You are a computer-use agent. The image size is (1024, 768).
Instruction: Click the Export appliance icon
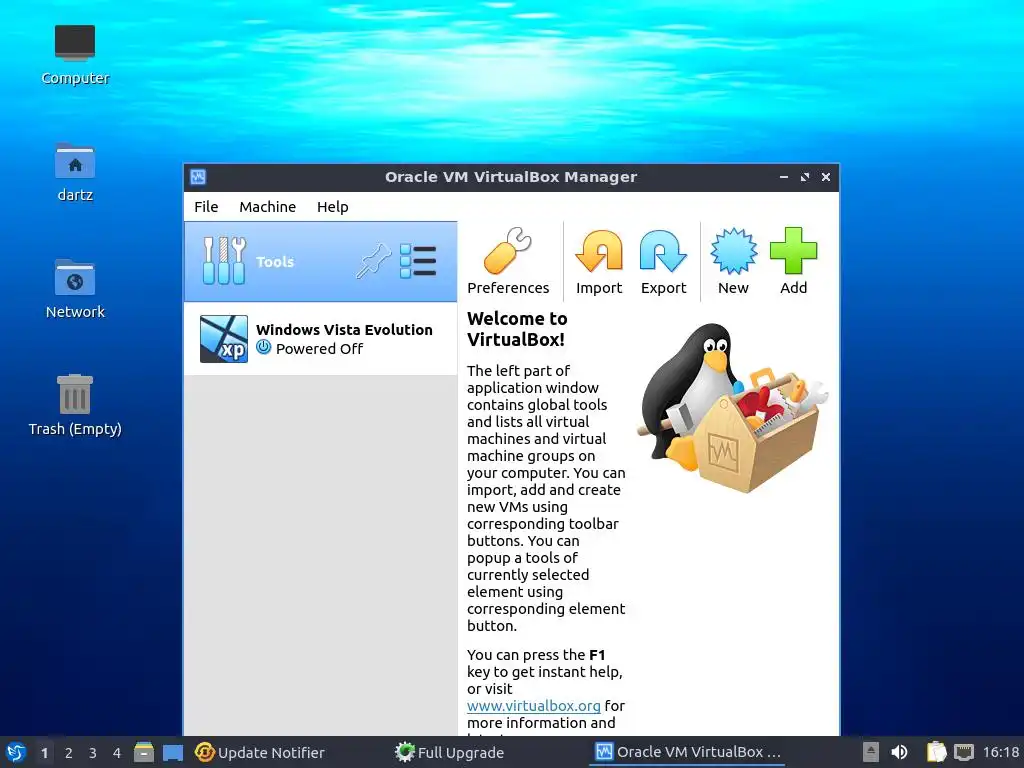point(663,261)
